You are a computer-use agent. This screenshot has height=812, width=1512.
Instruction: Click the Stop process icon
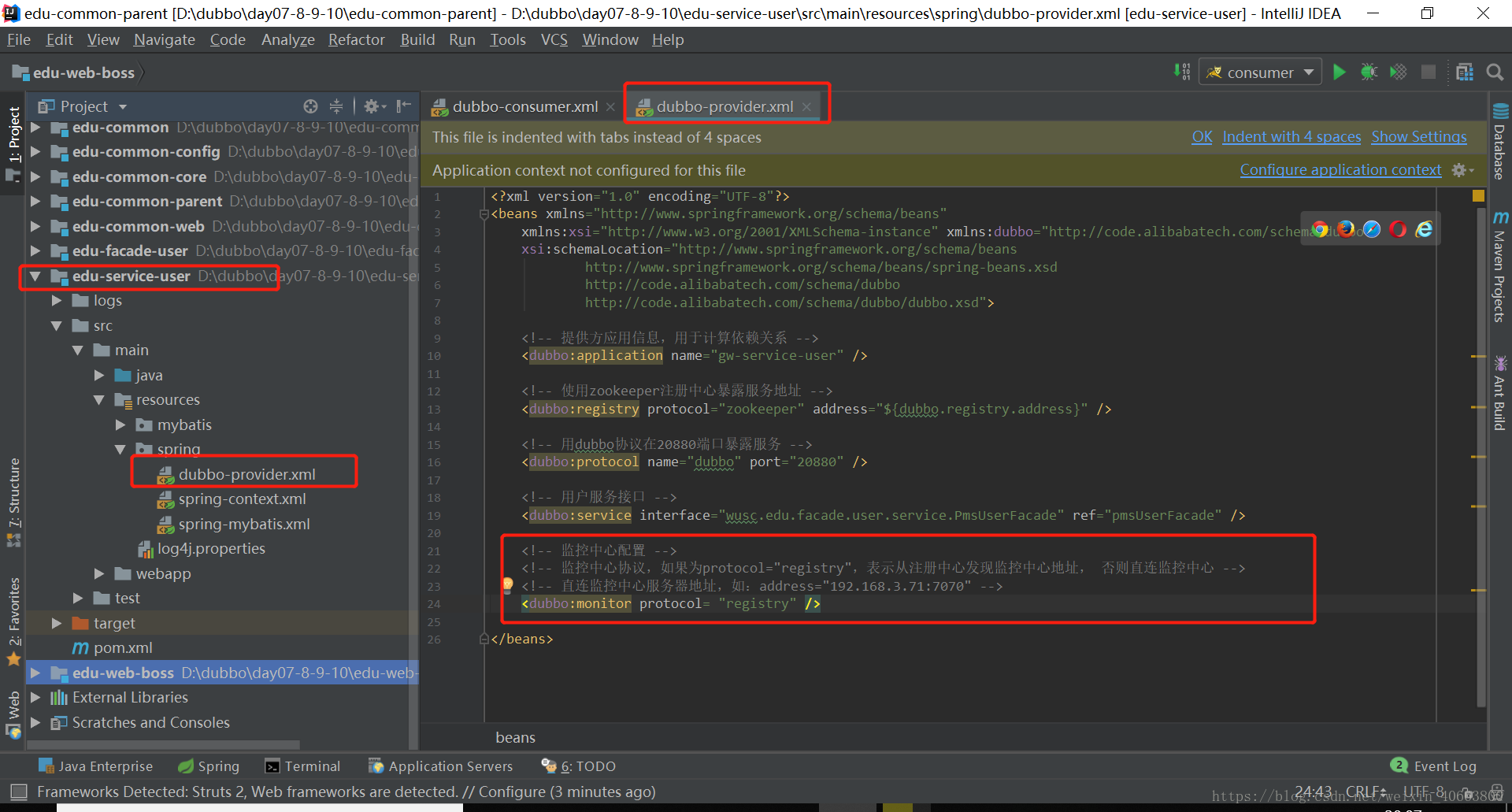coord(1428,72)
